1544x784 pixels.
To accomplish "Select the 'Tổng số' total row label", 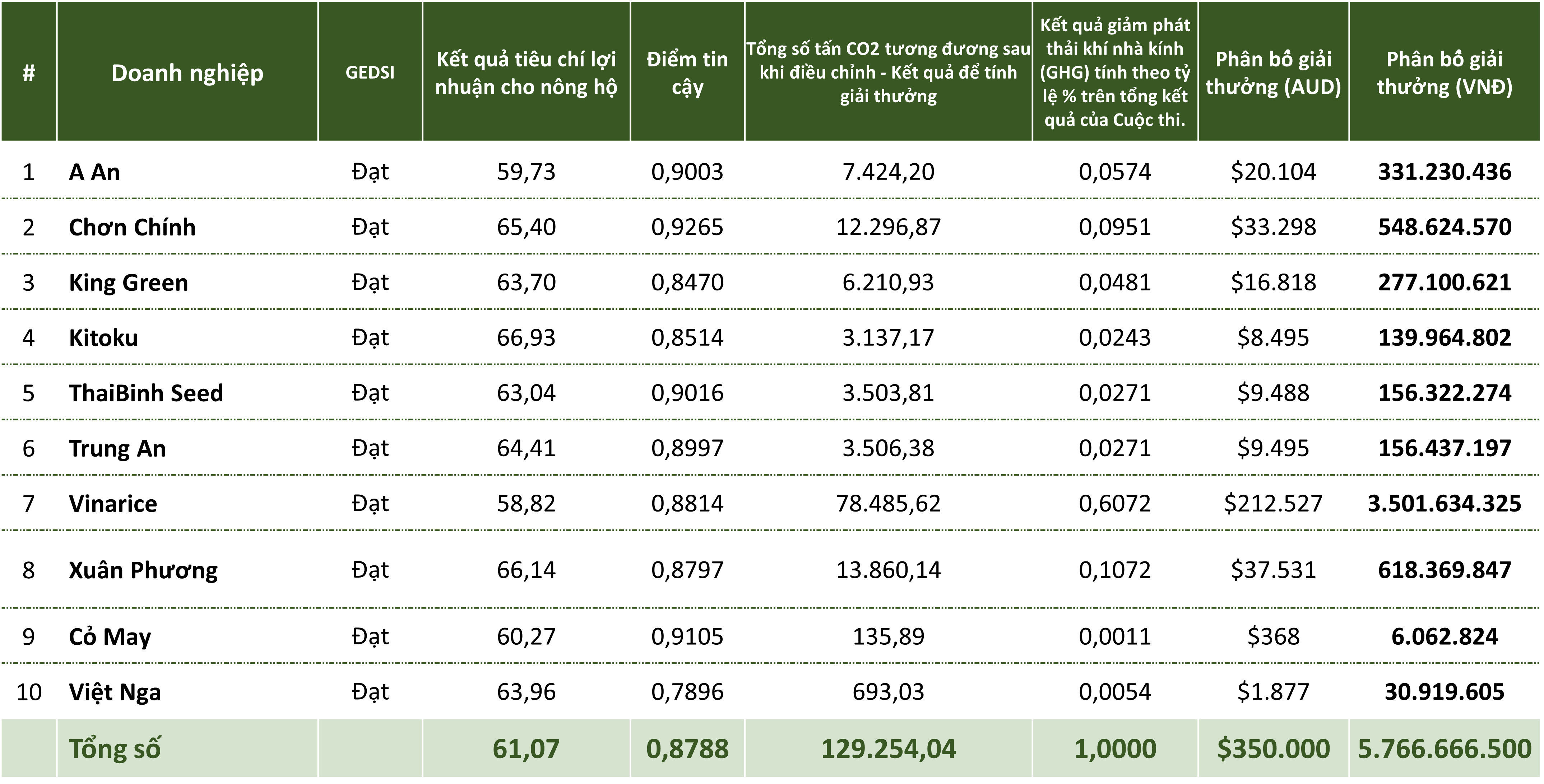I will point(115,749).
